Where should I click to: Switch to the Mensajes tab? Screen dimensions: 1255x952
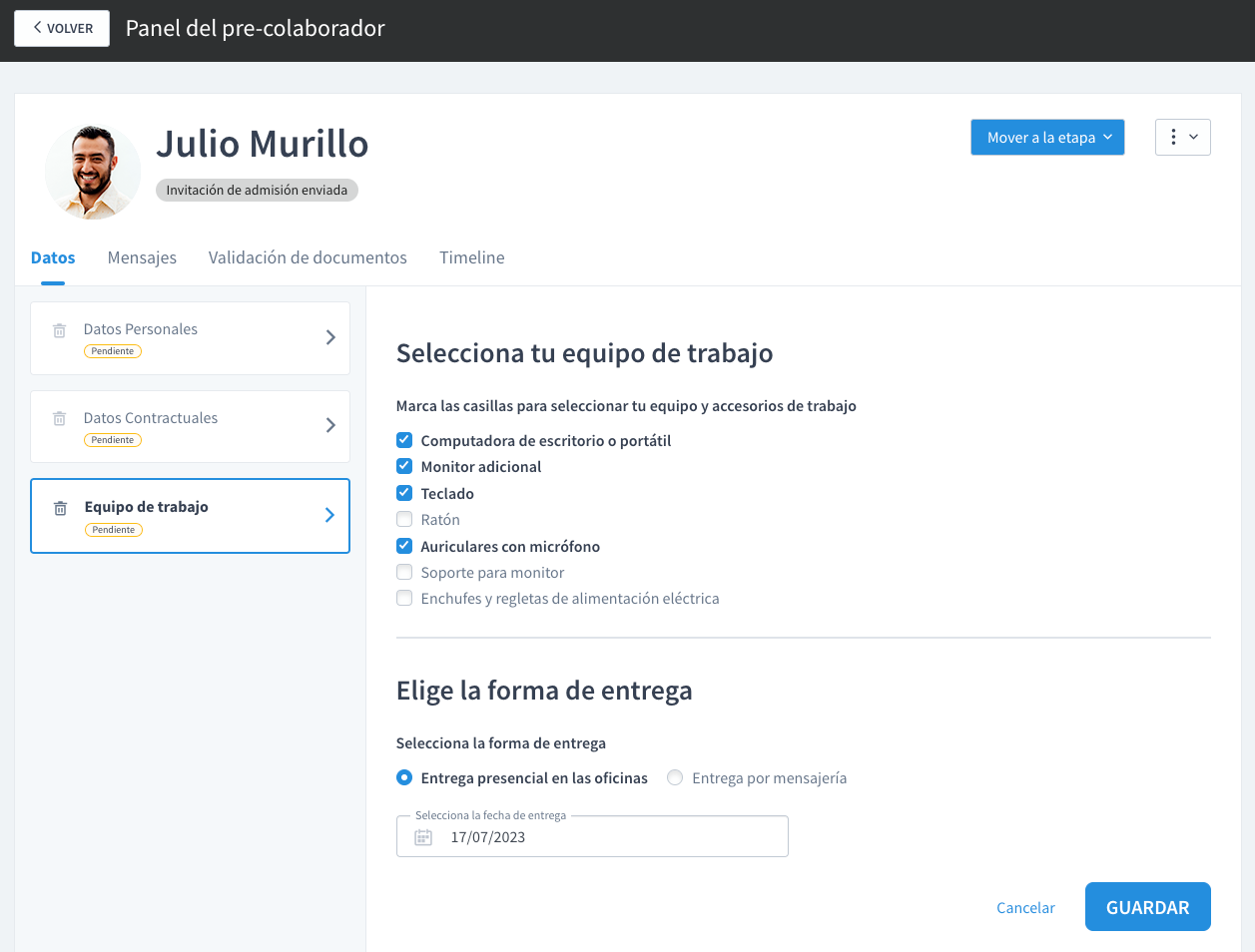[x=142, y=257]
